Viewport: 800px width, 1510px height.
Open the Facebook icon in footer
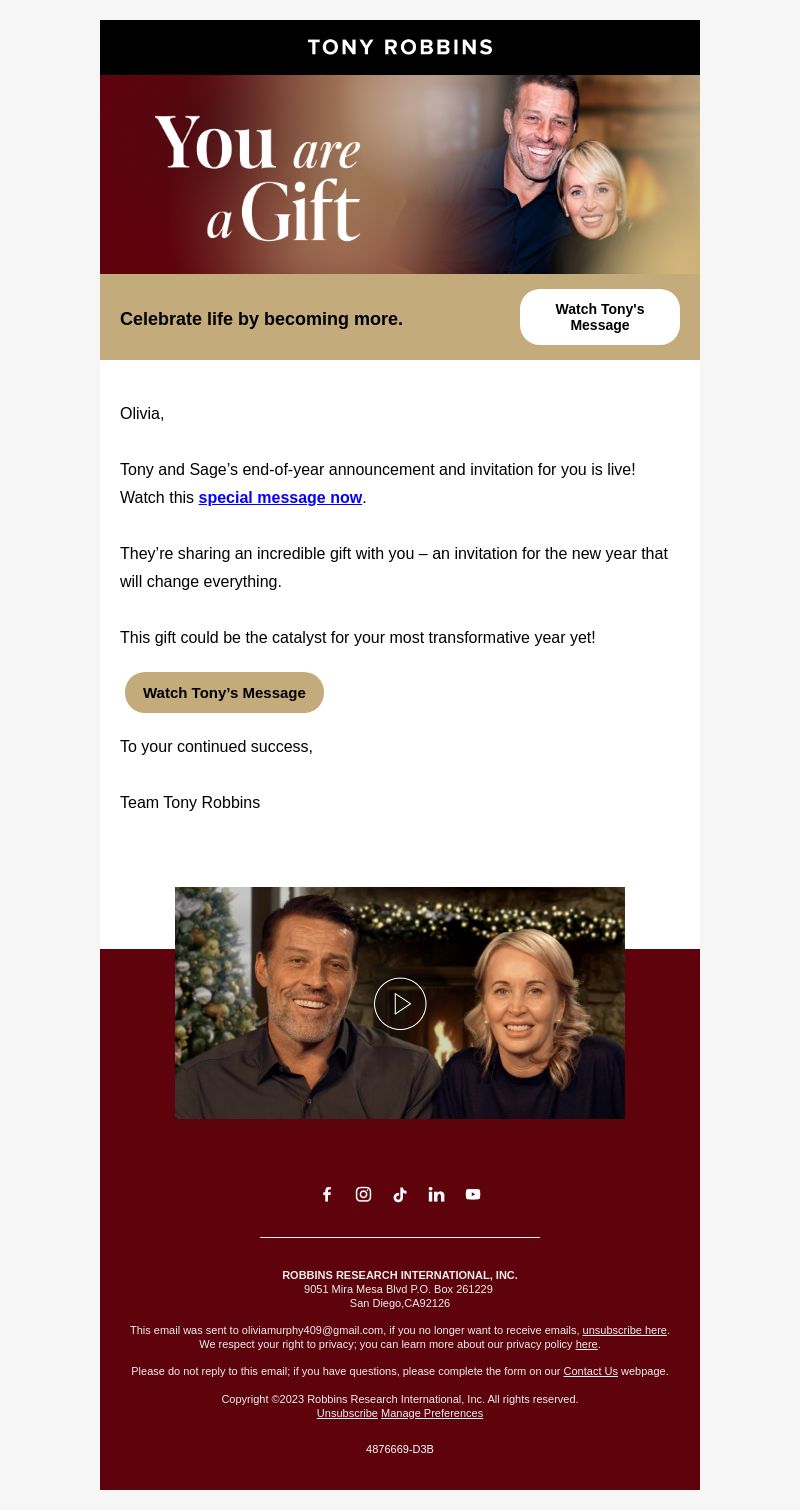(327, 1194)
